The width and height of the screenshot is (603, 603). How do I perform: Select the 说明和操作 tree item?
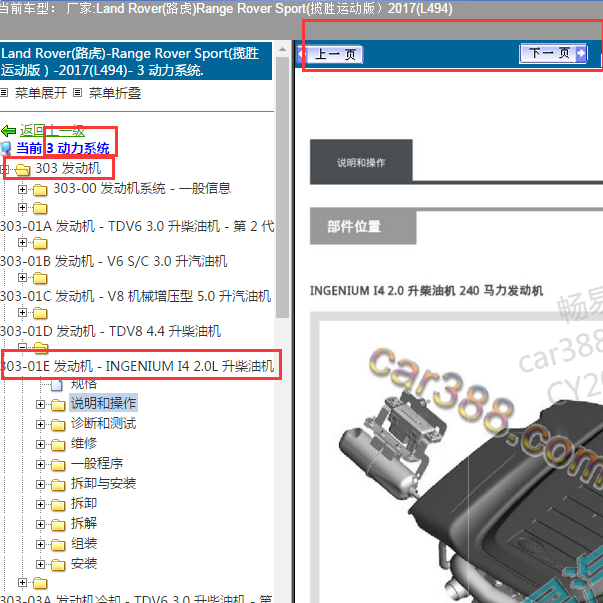pyautogui.click(x=103, y=403)
